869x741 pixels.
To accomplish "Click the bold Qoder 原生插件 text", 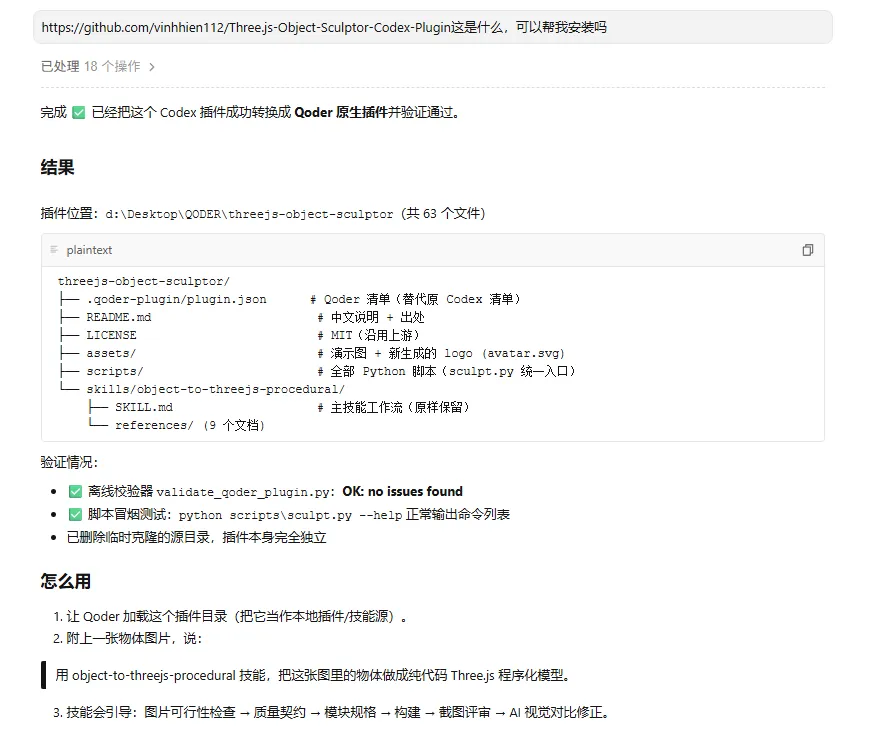I will pyautogui.click(x=341, y=113).
